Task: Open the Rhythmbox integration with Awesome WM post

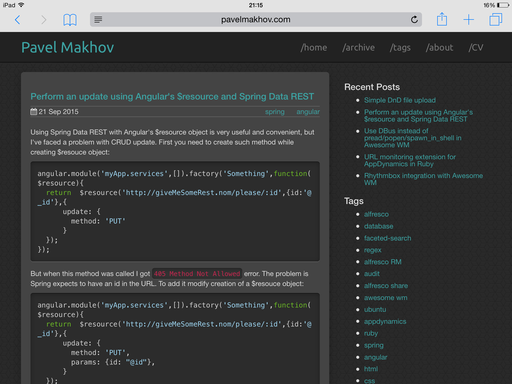Action: coord(423,179)
